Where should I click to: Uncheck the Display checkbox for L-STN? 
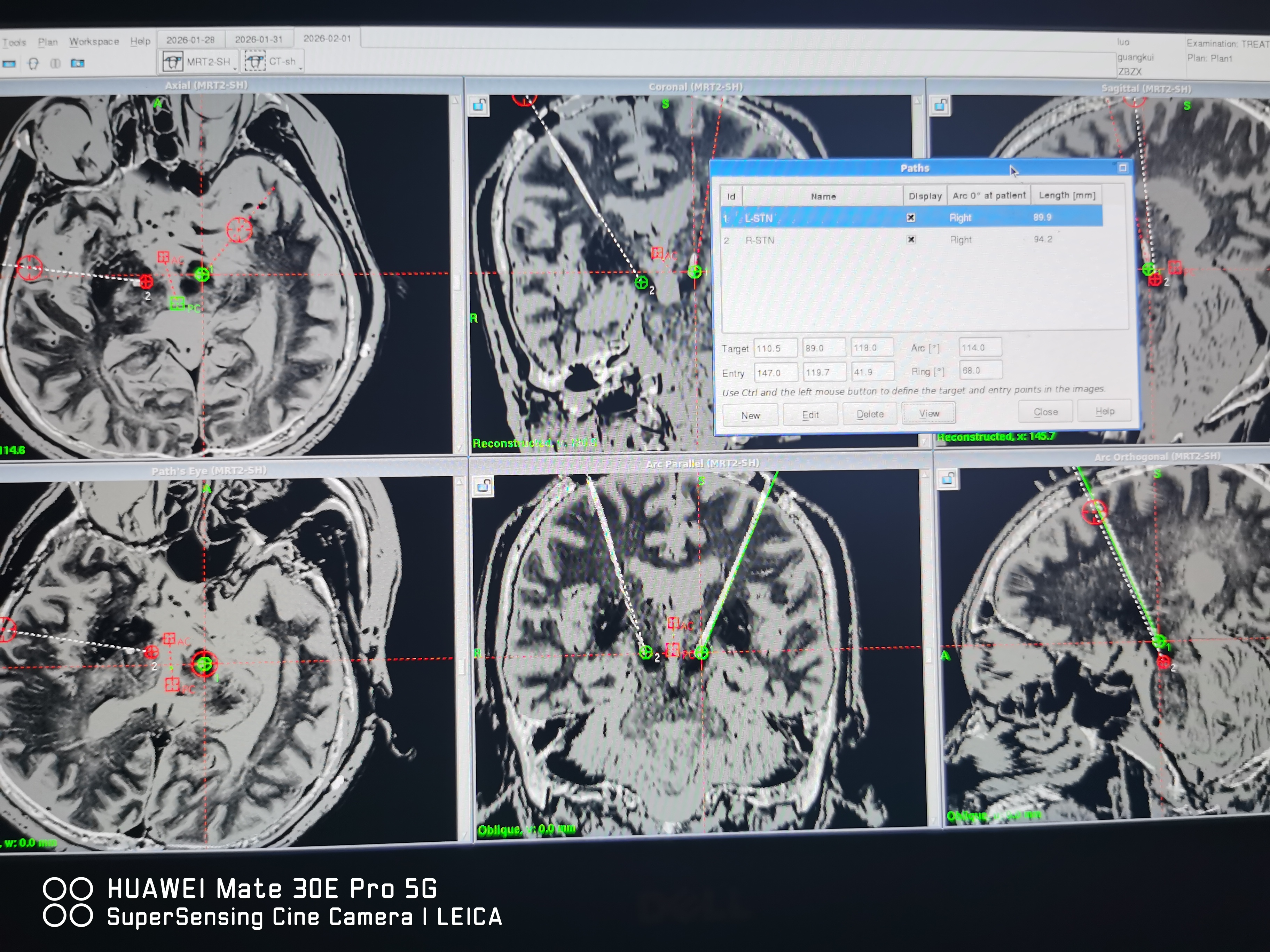[x=911, y=217]
